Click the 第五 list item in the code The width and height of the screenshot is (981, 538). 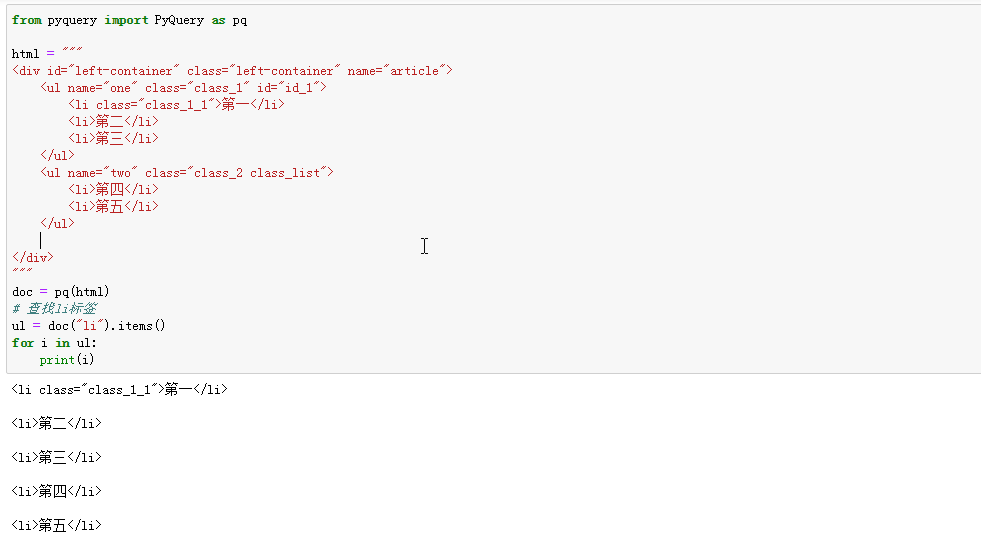point(113,207)
